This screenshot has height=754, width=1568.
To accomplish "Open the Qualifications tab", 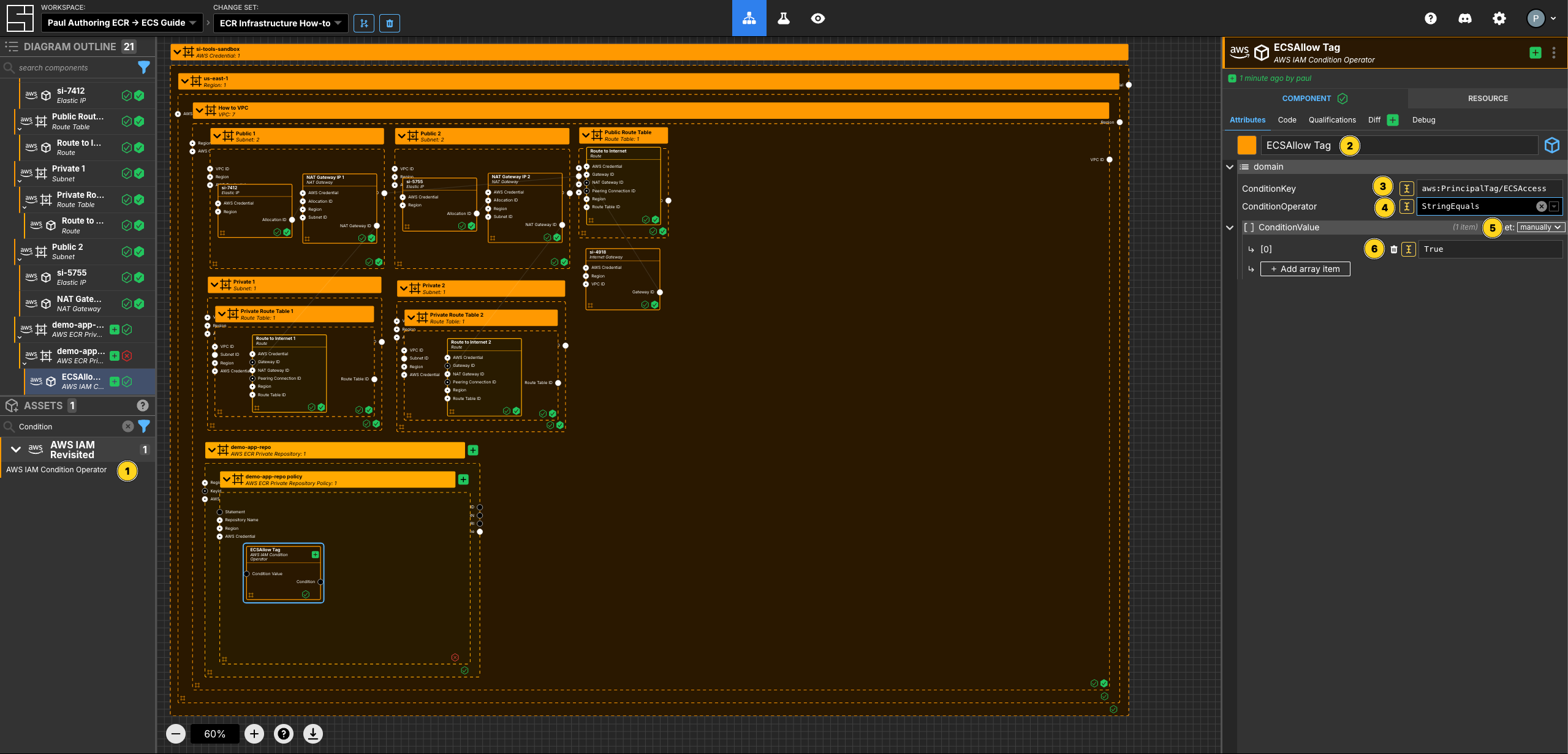I will pyautogui.click(x=1332, y=120).
